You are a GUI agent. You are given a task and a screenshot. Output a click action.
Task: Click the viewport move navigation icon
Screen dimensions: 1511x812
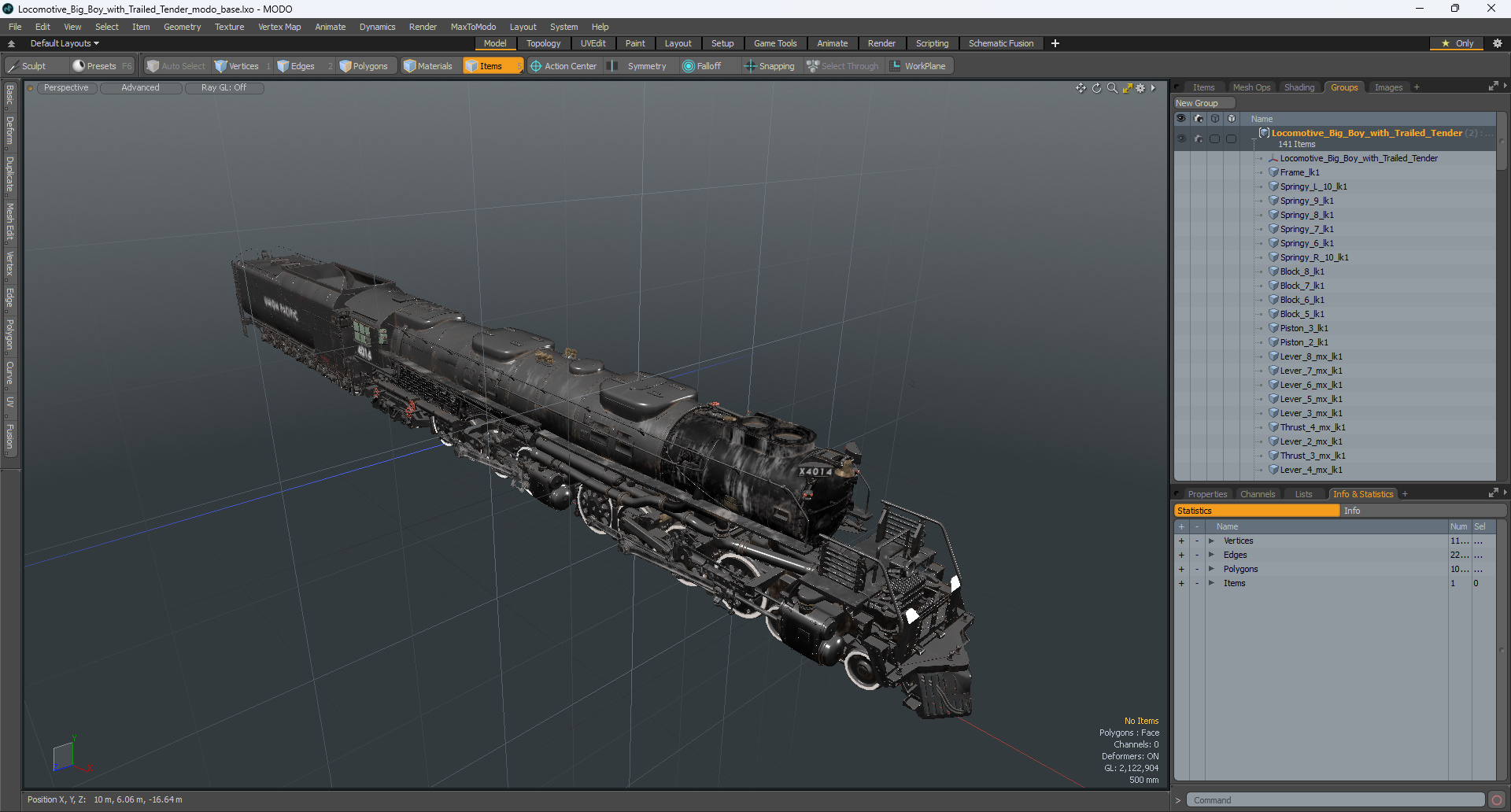pyautogui.click(x=1081, y=88)
